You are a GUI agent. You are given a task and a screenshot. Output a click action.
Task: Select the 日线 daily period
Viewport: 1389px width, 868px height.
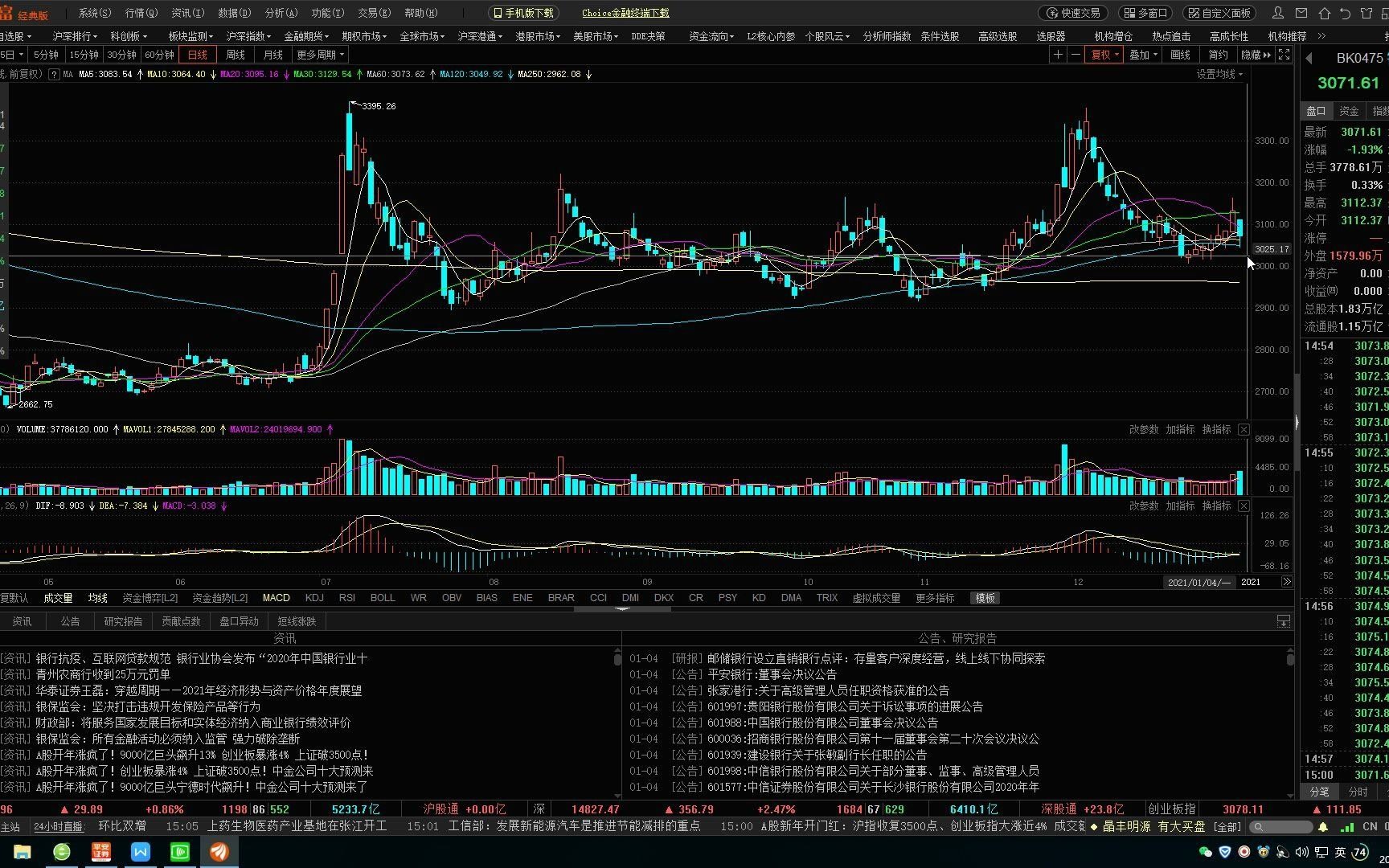(x=197, y=55)
